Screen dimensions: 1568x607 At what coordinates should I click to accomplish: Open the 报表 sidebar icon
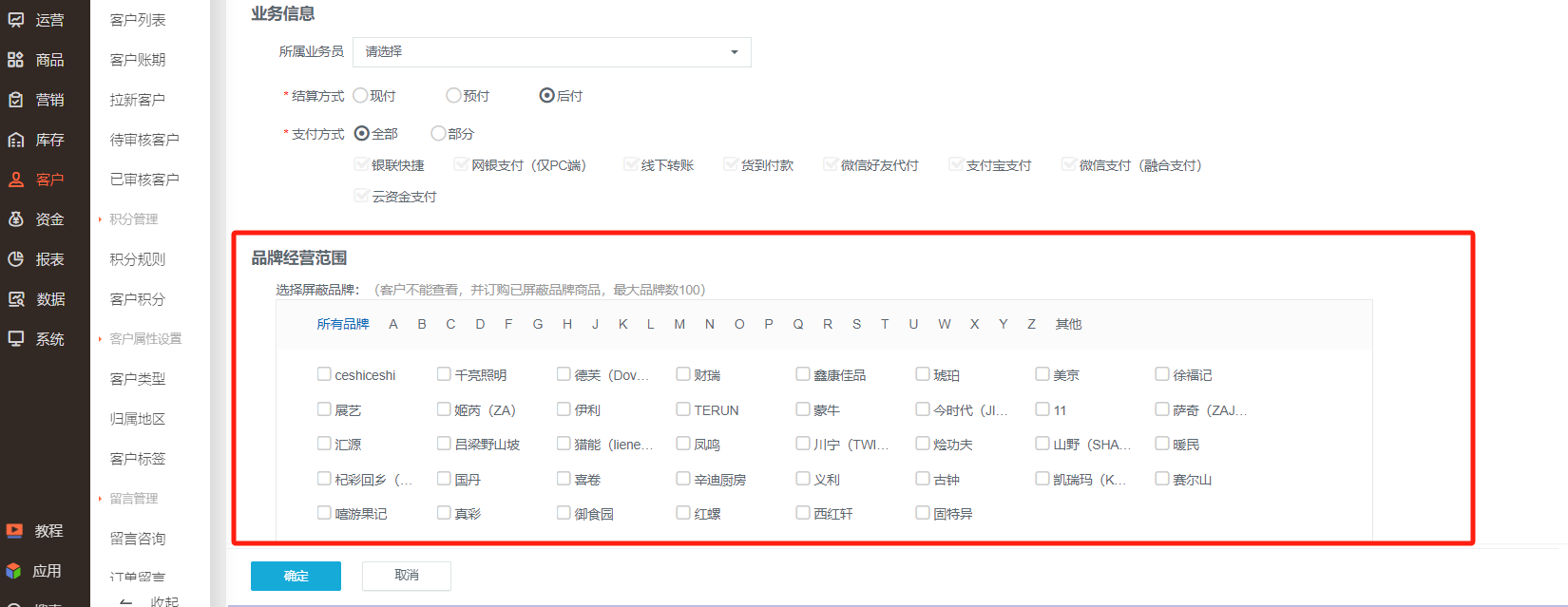16,259
